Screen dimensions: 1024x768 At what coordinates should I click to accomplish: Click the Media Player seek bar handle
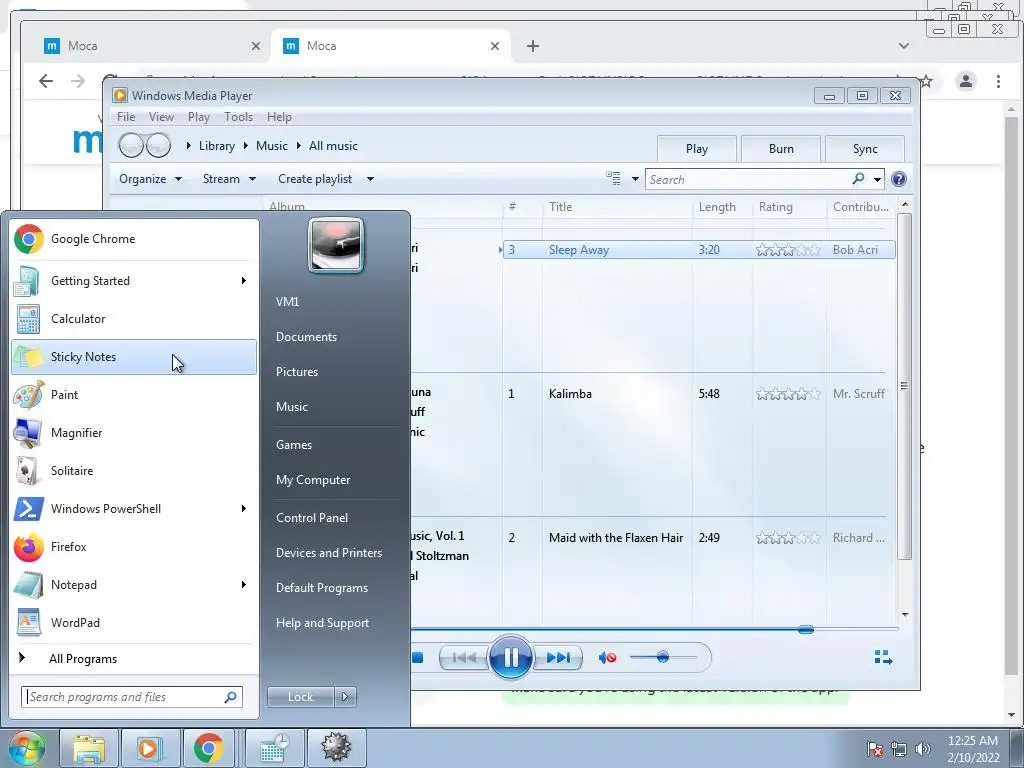806,630
